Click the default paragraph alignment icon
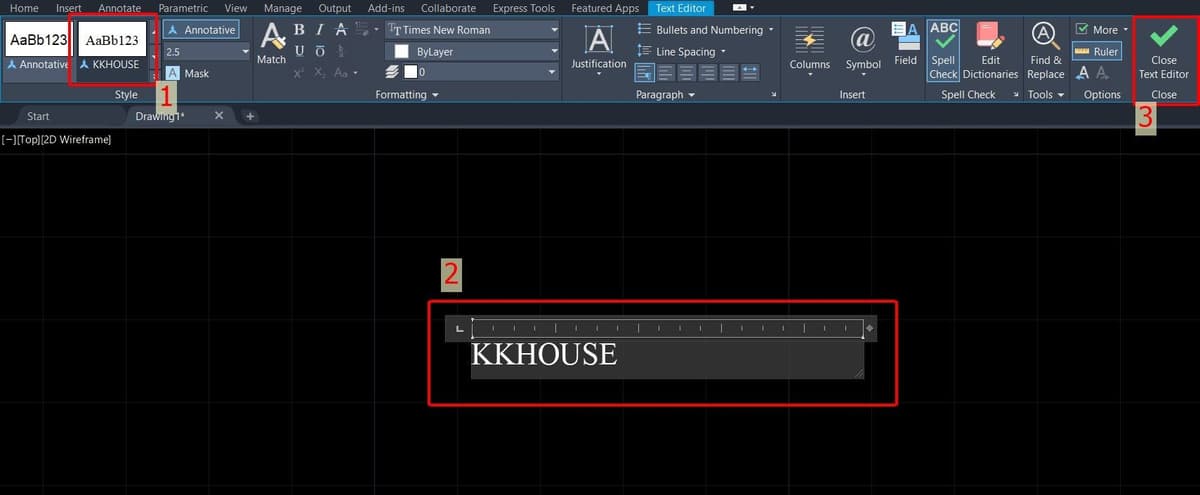This screenshot has width=1200, height=495. (644, 72)
